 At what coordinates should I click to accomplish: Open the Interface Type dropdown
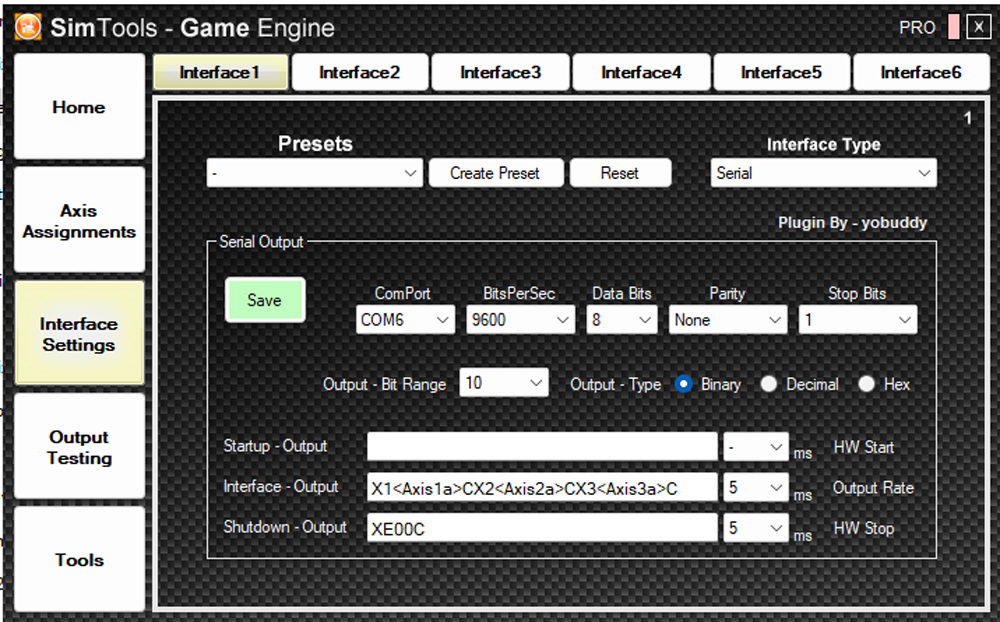[x=823, y=173]
